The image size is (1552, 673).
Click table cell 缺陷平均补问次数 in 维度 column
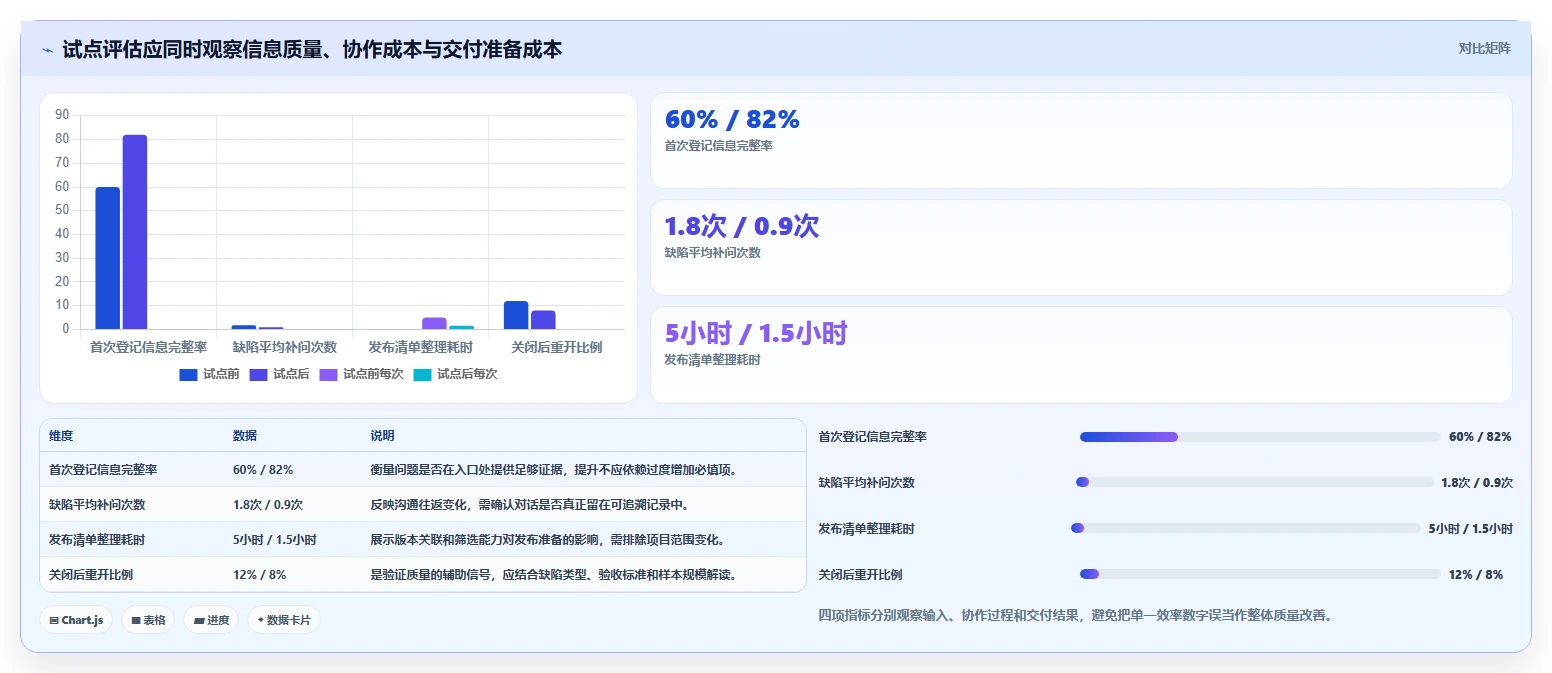(97, 505)
